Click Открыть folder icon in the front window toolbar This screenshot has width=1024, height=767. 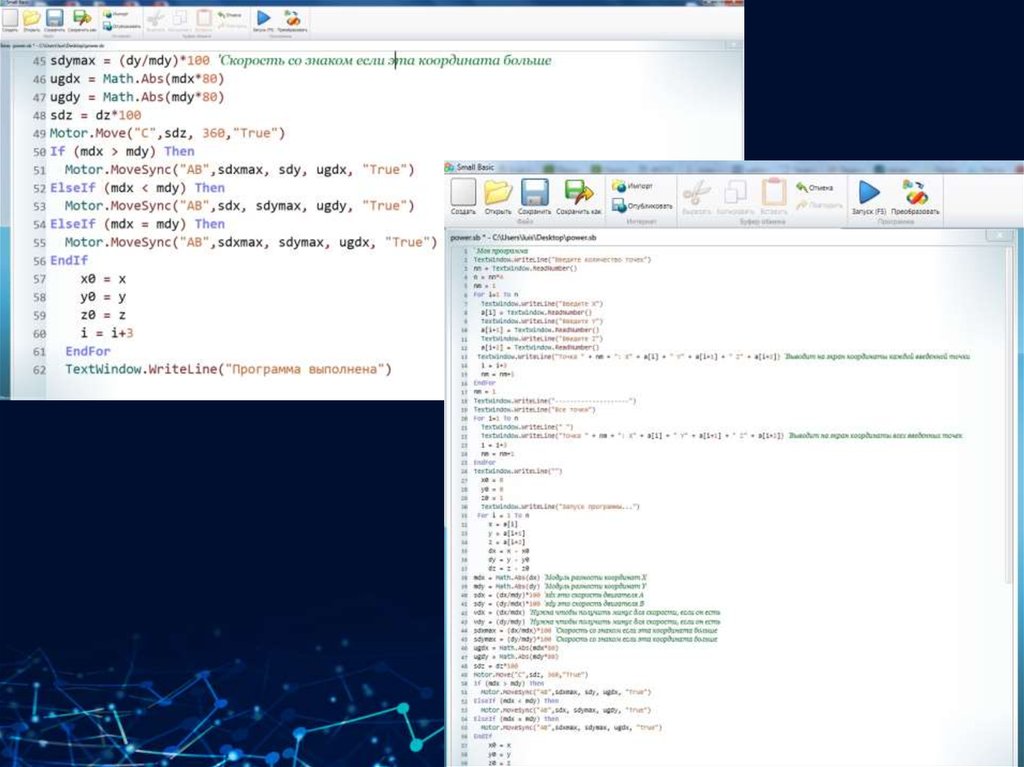498,193
